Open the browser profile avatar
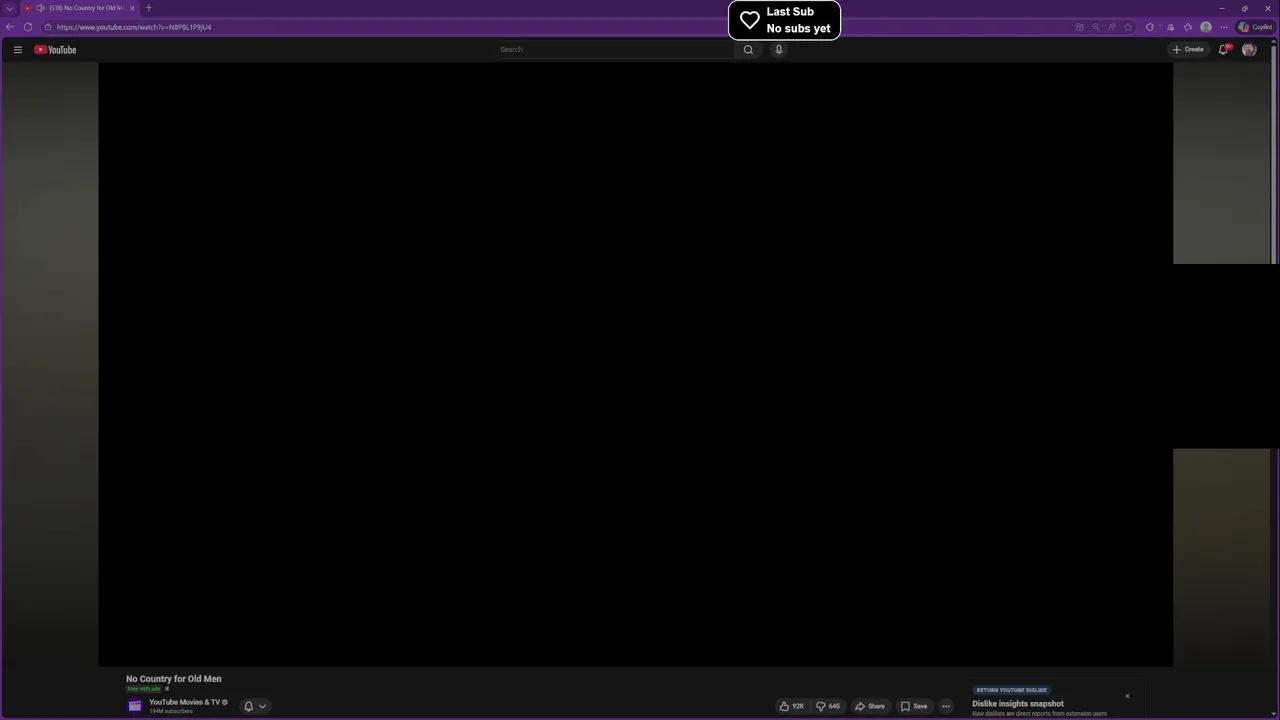Image resolution: width=1280 pixels, height=720 pixels. (x=1206, y=27)
